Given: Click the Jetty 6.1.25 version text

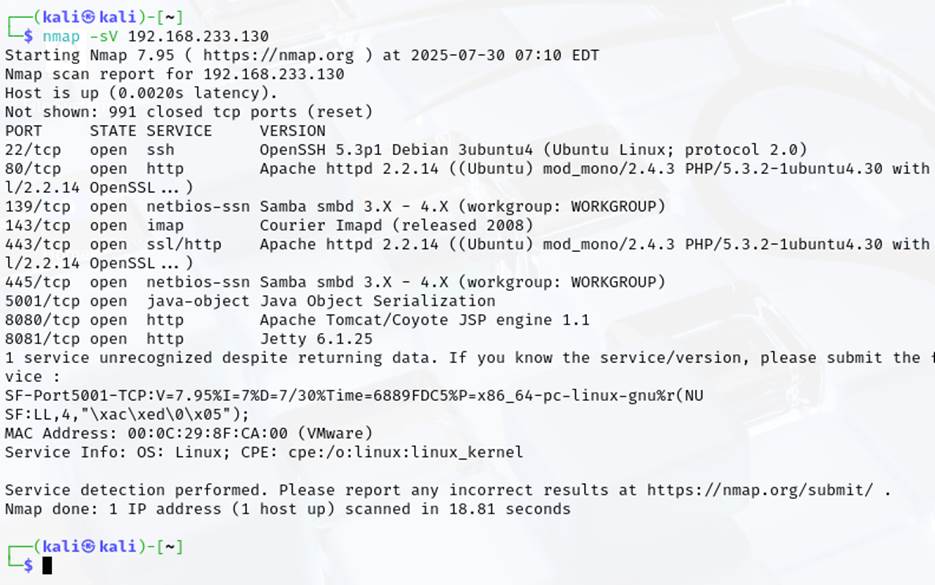Looking at the screenshot, I should click(x=316, y=339).
